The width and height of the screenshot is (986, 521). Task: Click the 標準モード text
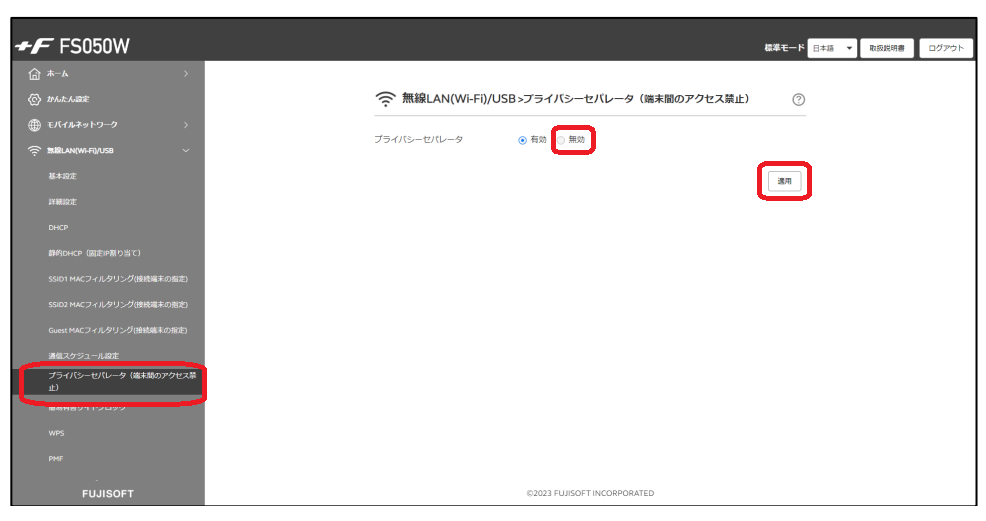[x=784, y=48]
